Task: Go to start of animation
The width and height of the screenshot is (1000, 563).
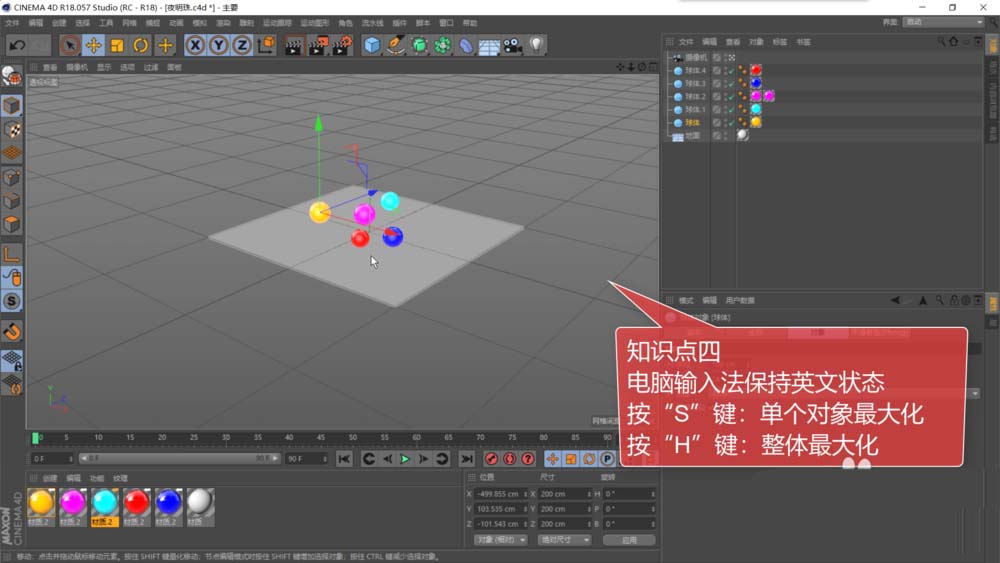Action: pos(344,459)
